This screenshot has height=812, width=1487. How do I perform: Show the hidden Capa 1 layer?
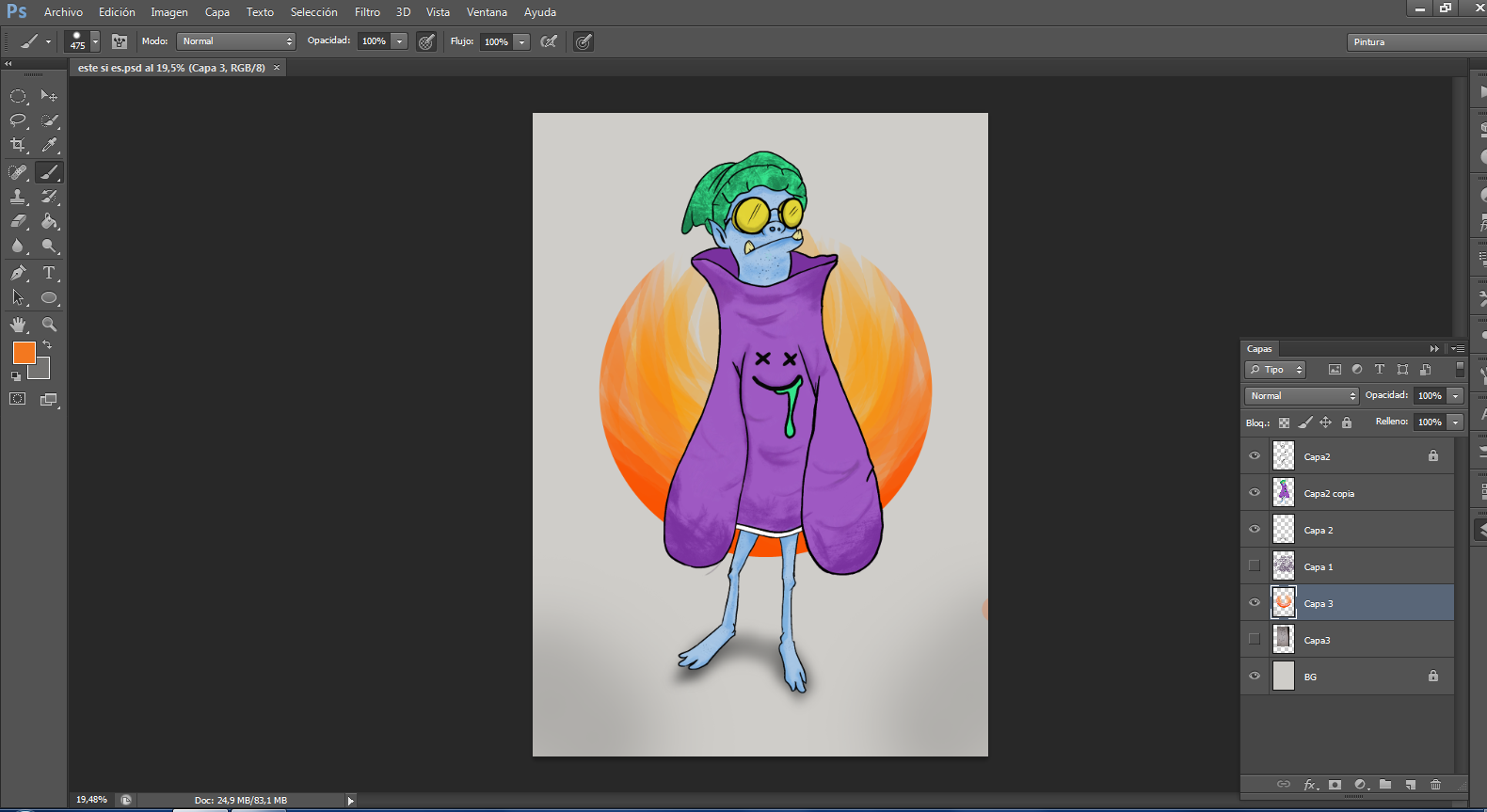click(1255, 565)
